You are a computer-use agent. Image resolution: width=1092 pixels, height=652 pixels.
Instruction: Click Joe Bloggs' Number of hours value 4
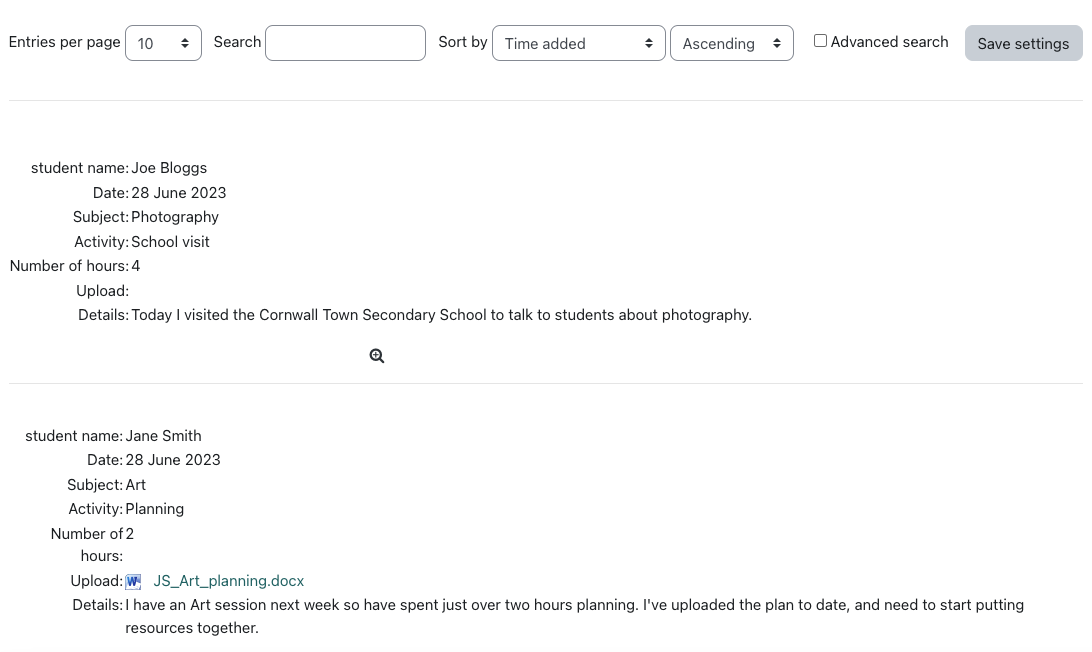(x=136, y=266)
